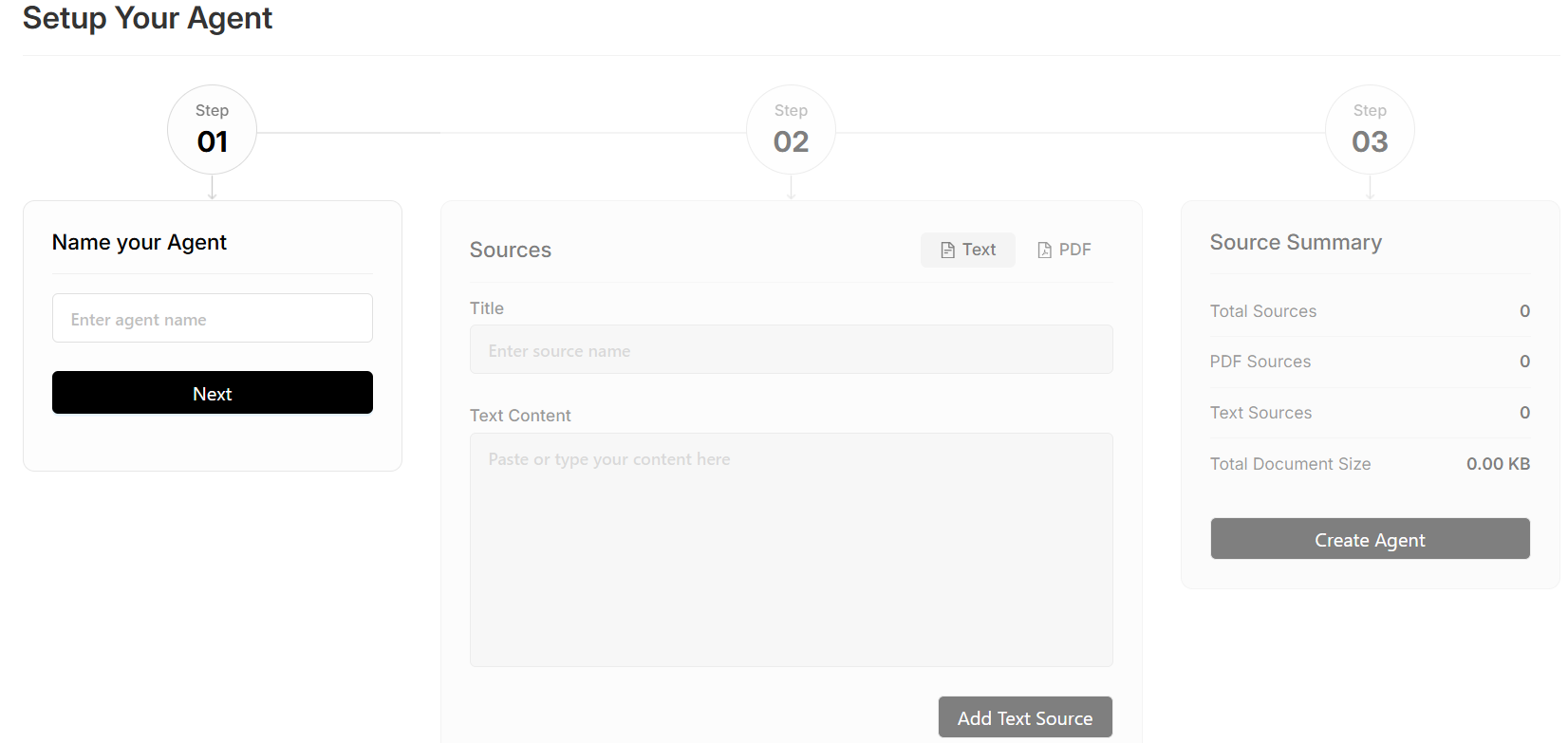
Task: Click the Source Summary title
Action: click(x=1296, y=242)
